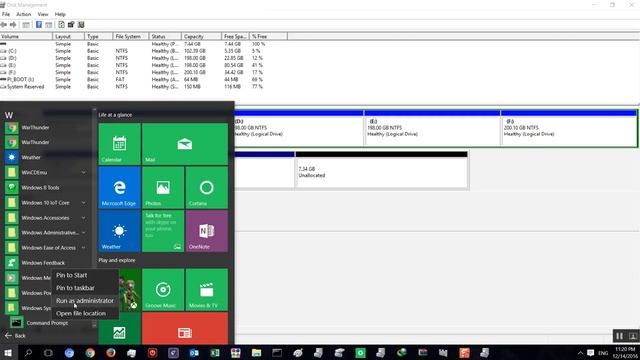Click the pause button in recorder overlay
Screen dimensions: 640x360
pos(619,336)
